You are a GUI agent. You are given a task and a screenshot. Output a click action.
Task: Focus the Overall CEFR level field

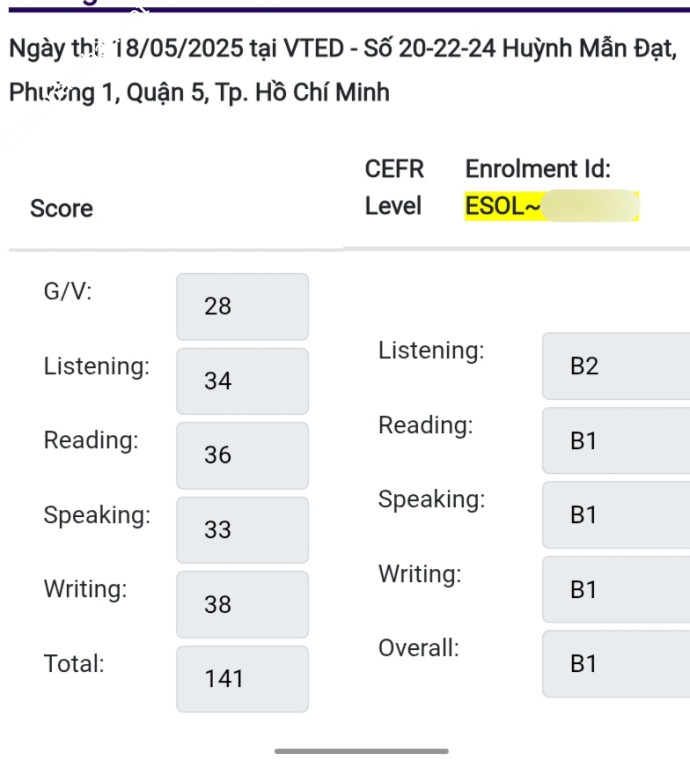[x=615, y=664]
